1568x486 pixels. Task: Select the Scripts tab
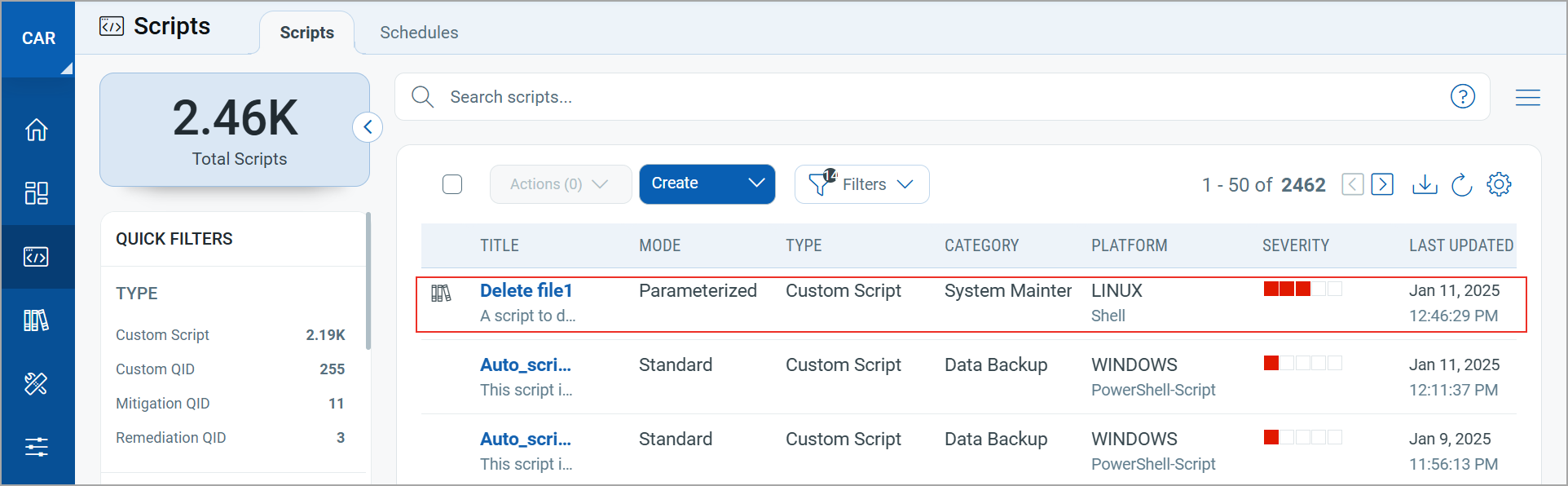point(307,33)
